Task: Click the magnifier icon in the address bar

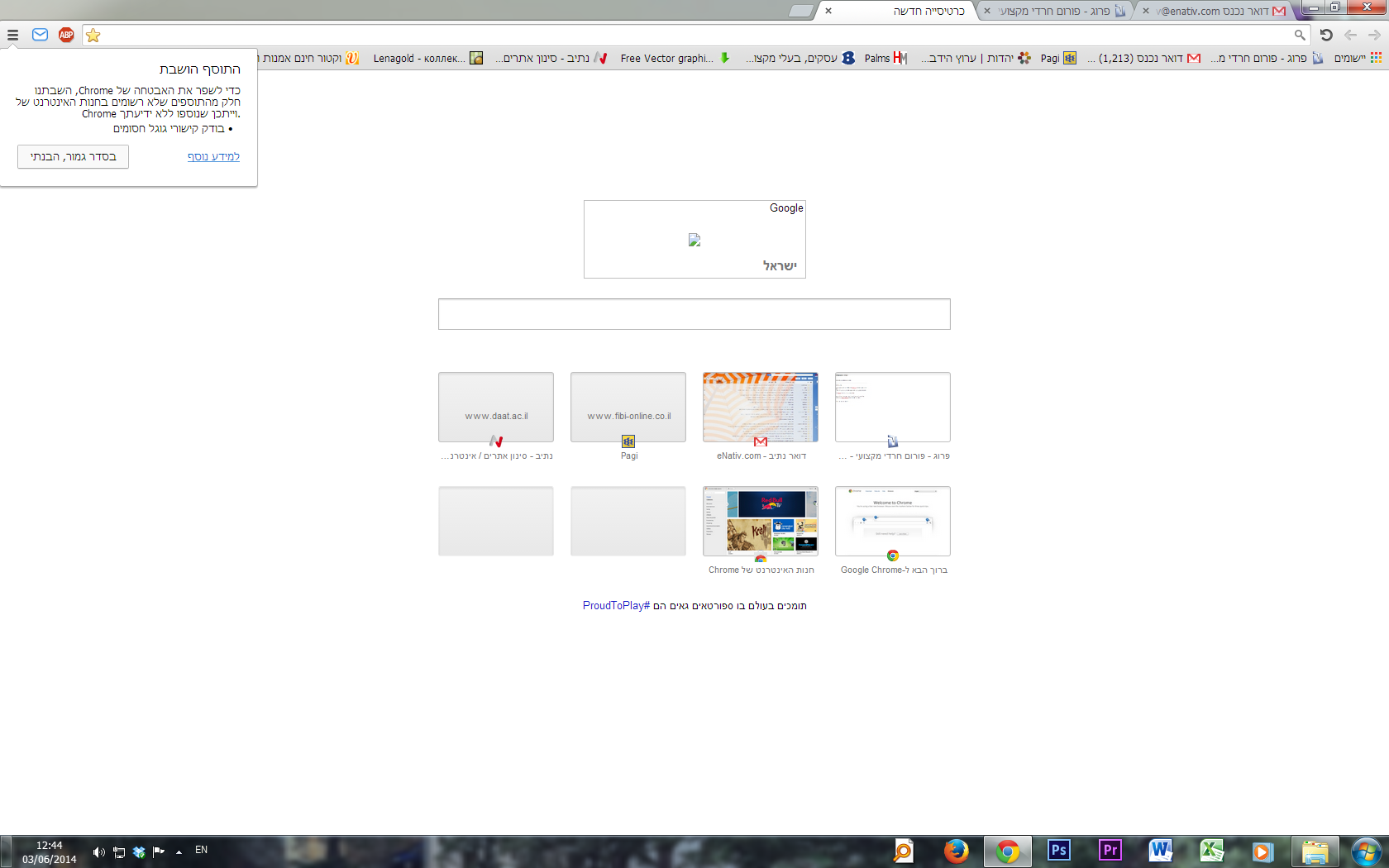Action: [1300, 35]
